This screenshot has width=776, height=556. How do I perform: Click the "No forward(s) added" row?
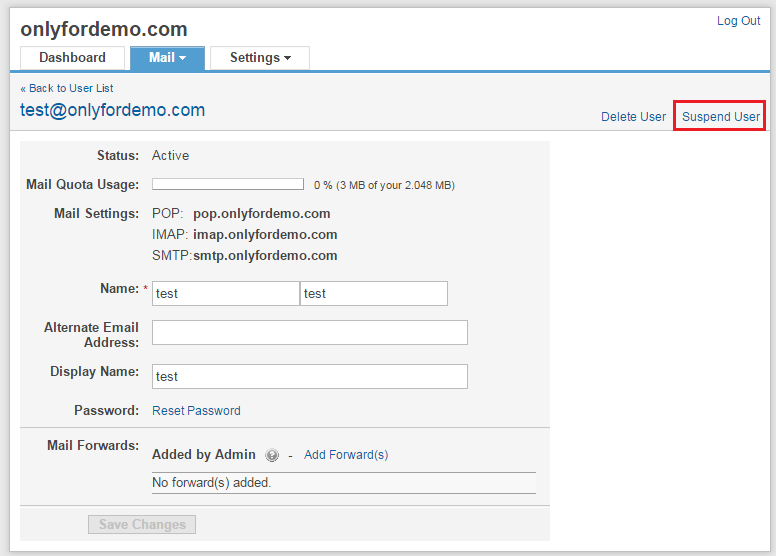(x=343, y=483)
